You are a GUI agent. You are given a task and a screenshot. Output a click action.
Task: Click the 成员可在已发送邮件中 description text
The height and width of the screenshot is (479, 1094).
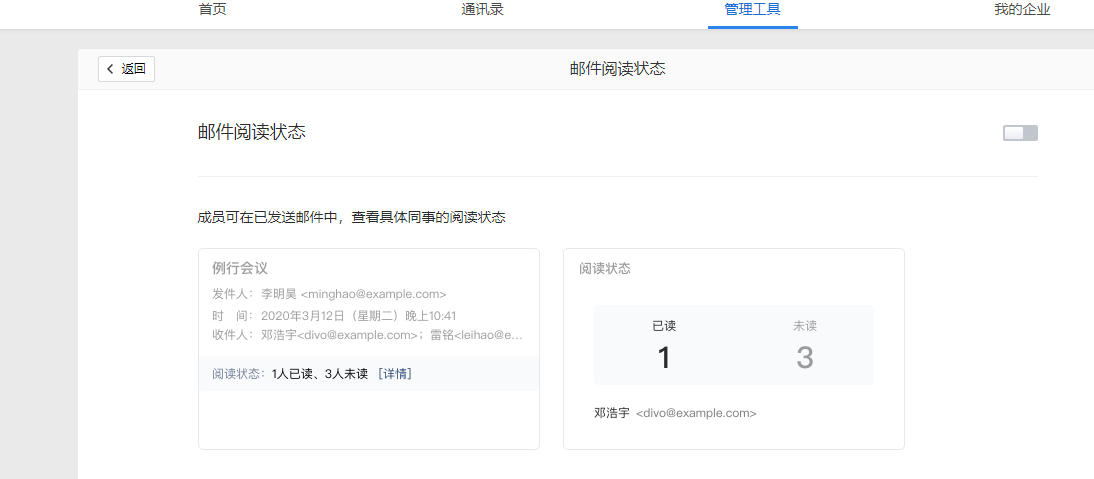[x=351, y=217]
